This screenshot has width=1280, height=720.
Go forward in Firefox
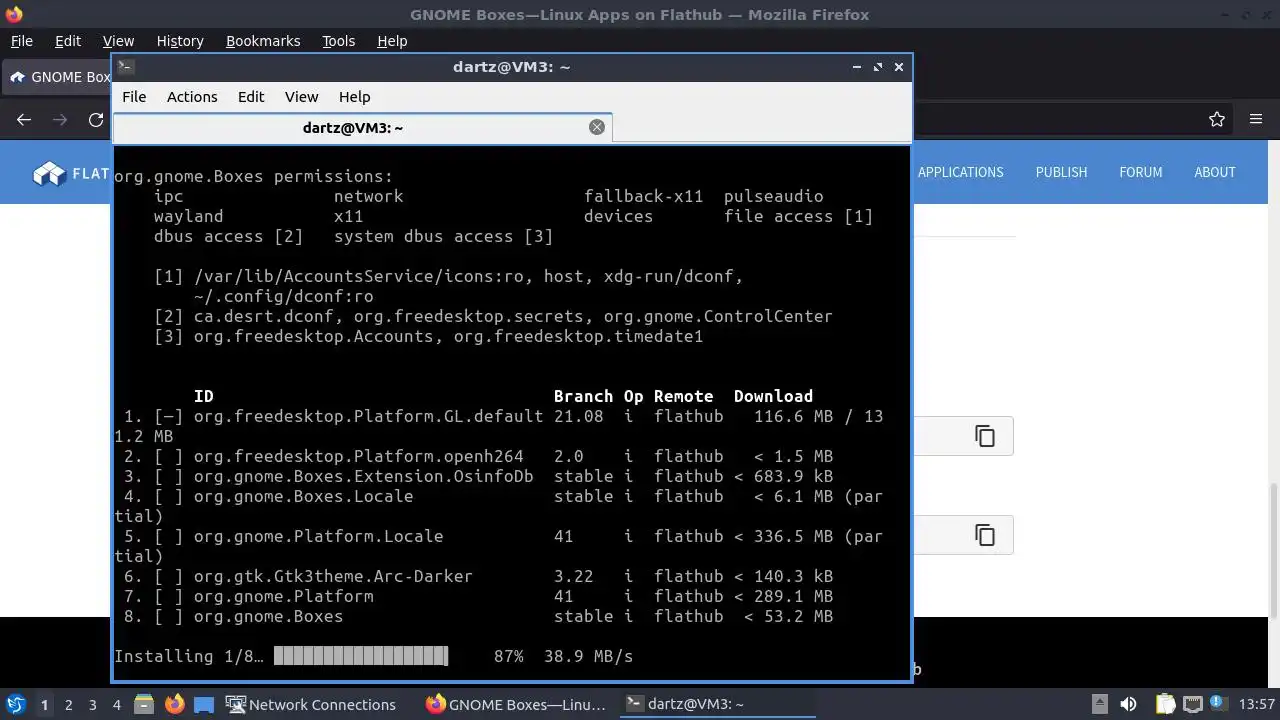point(60,119)
